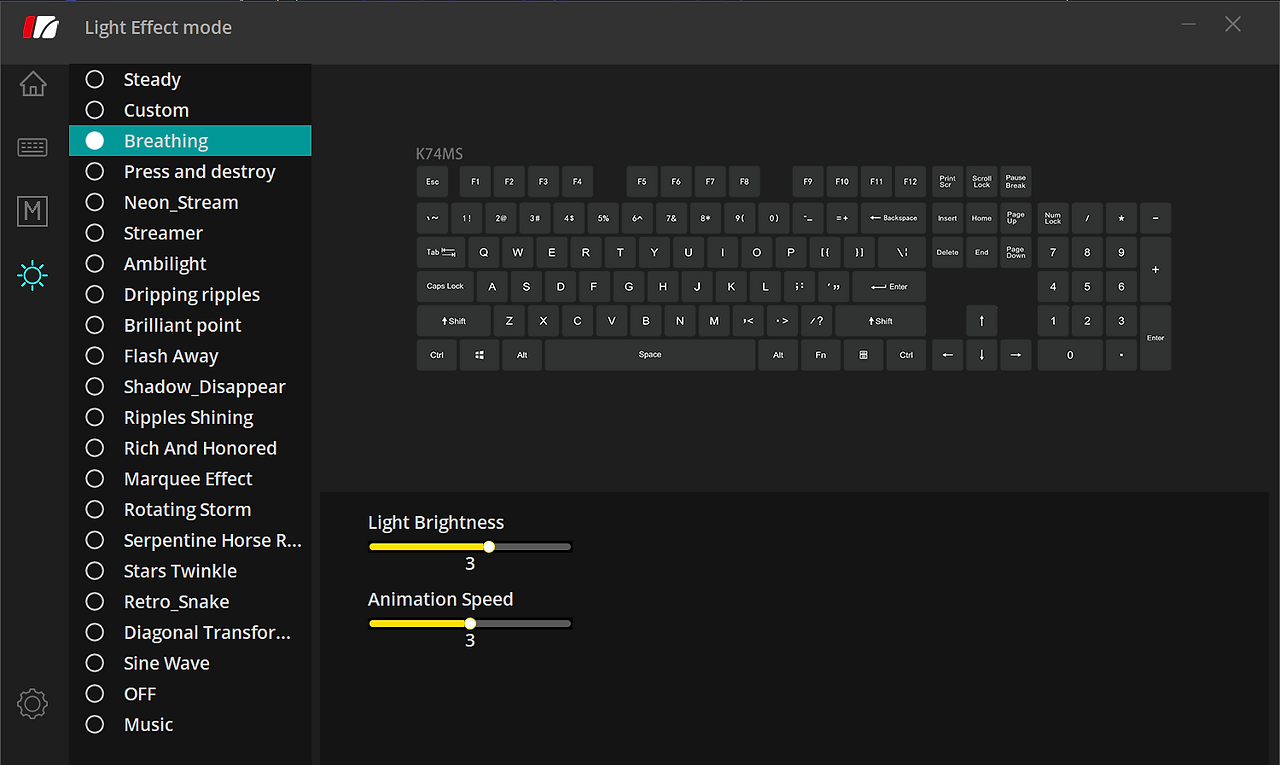This screenshot has height=765, width=1280.
Task: Select the Music light effect
Action: pos(190,725)
